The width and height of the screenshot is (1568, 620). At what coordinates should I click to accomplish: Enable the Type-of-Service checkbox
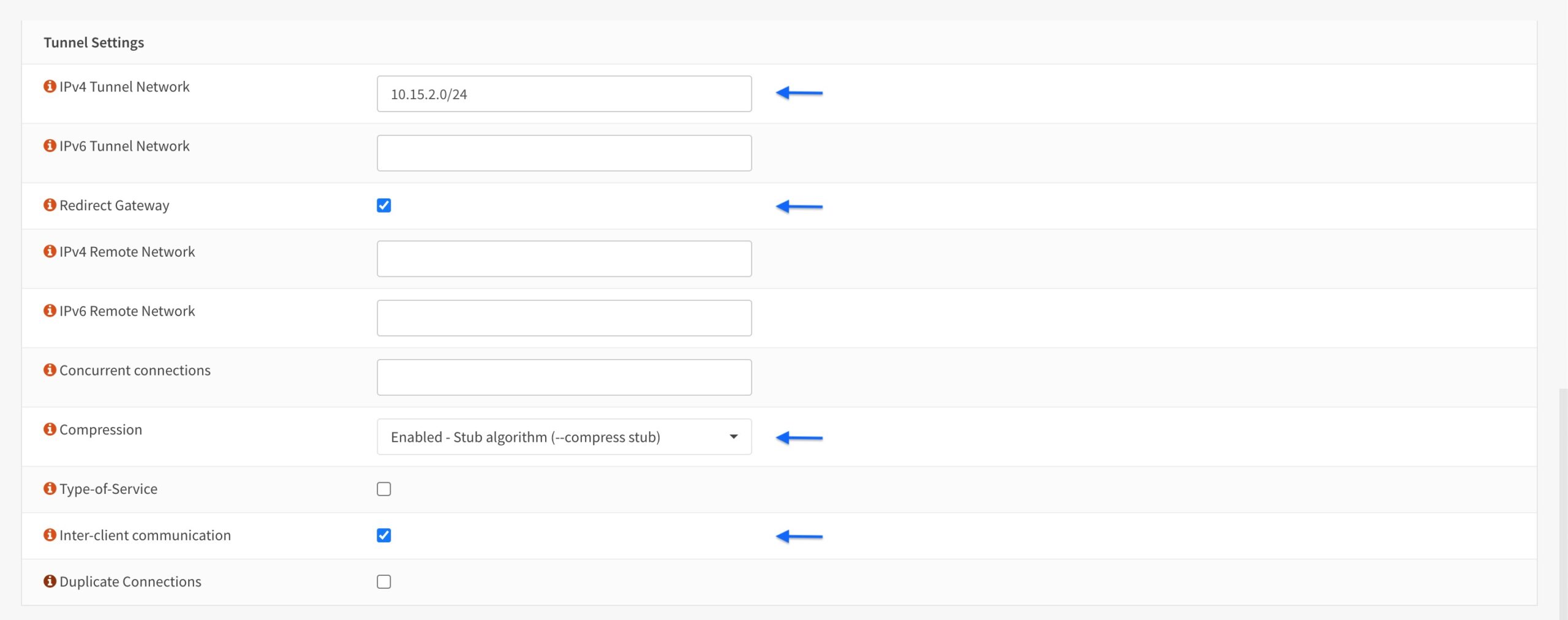tap(384, 488)
